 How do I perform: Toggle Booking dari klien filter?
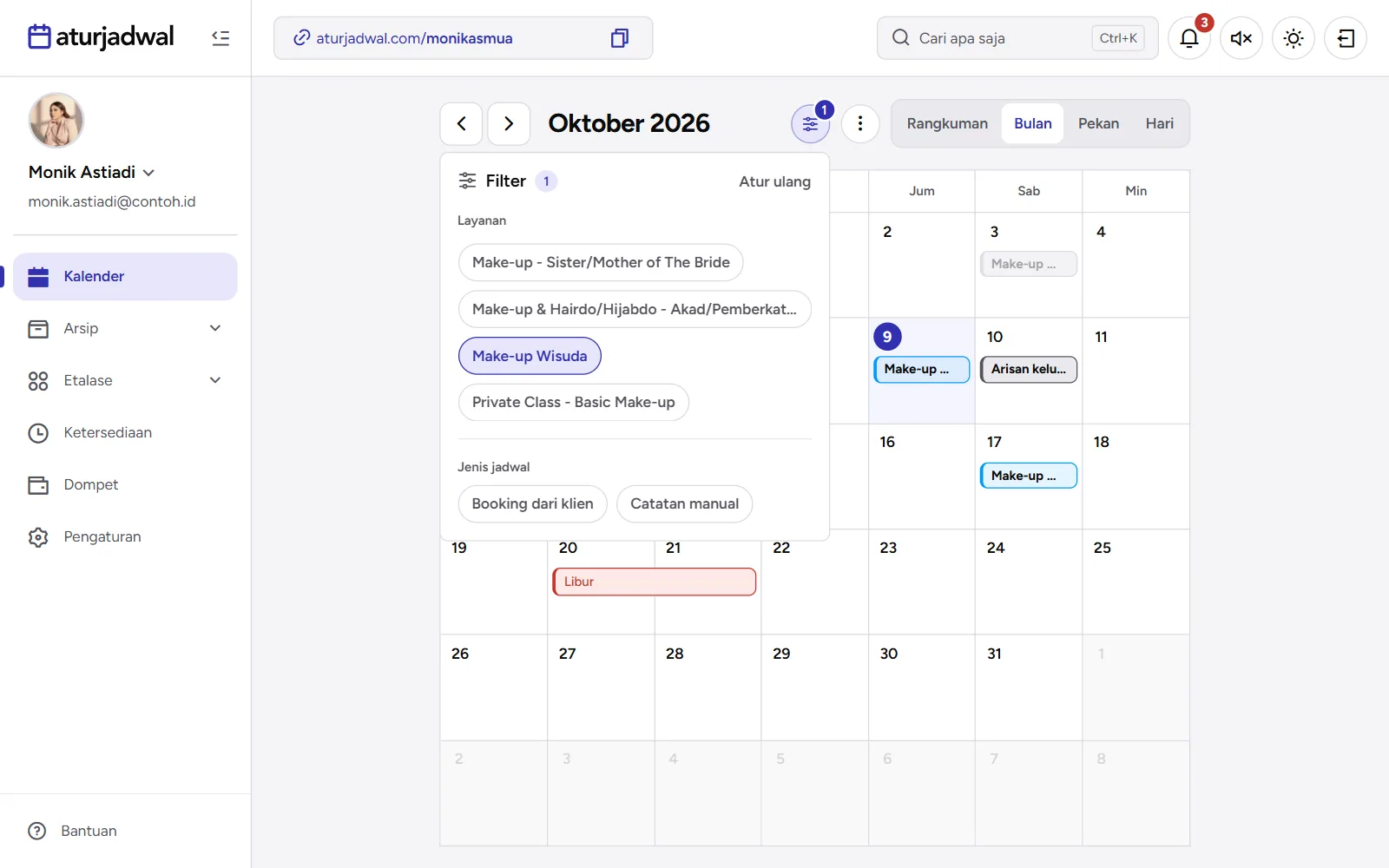532,503
